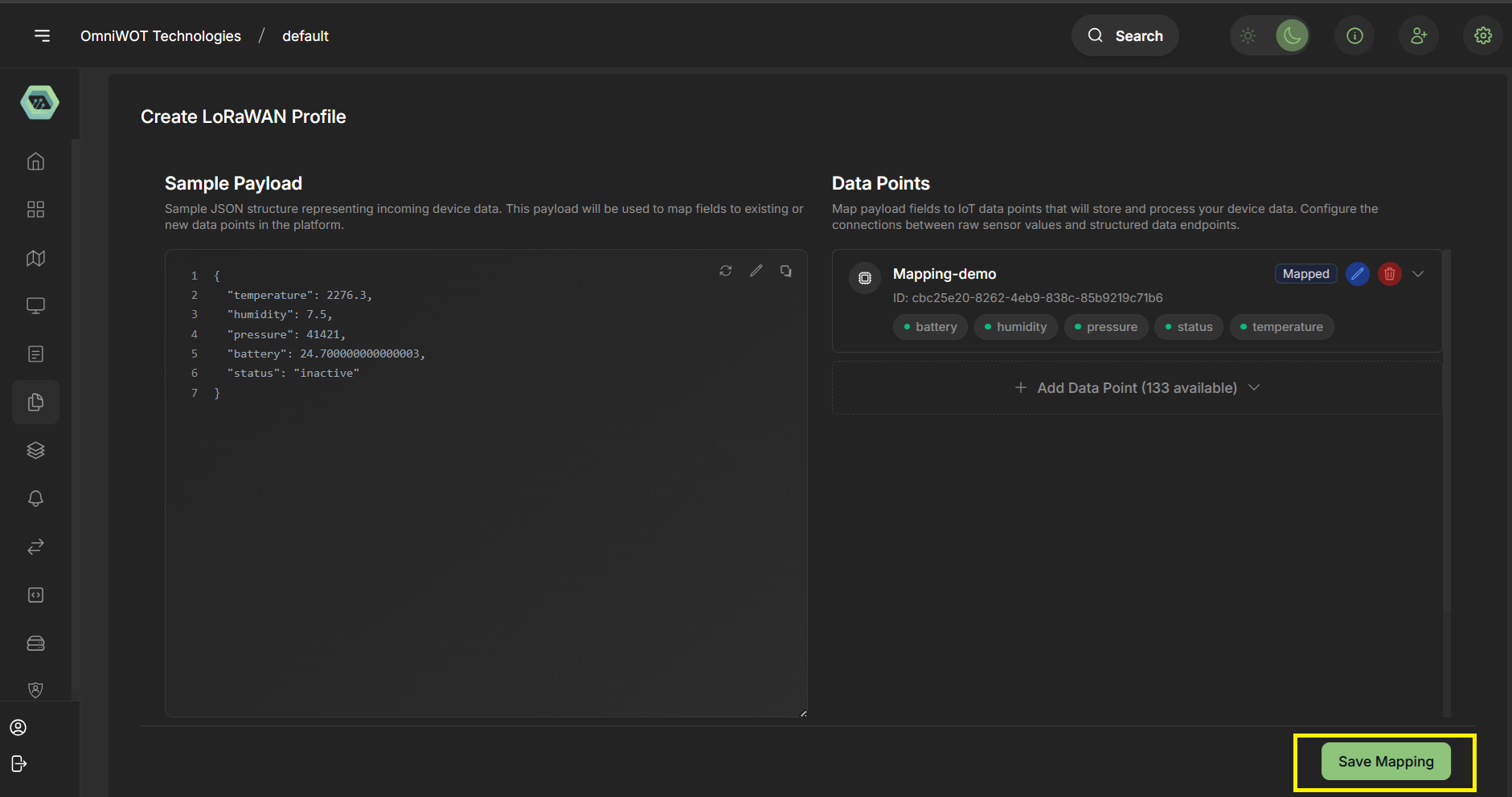
Task: Edit Mapping-demo using blue pencil icon
Action: point(1358,274)
